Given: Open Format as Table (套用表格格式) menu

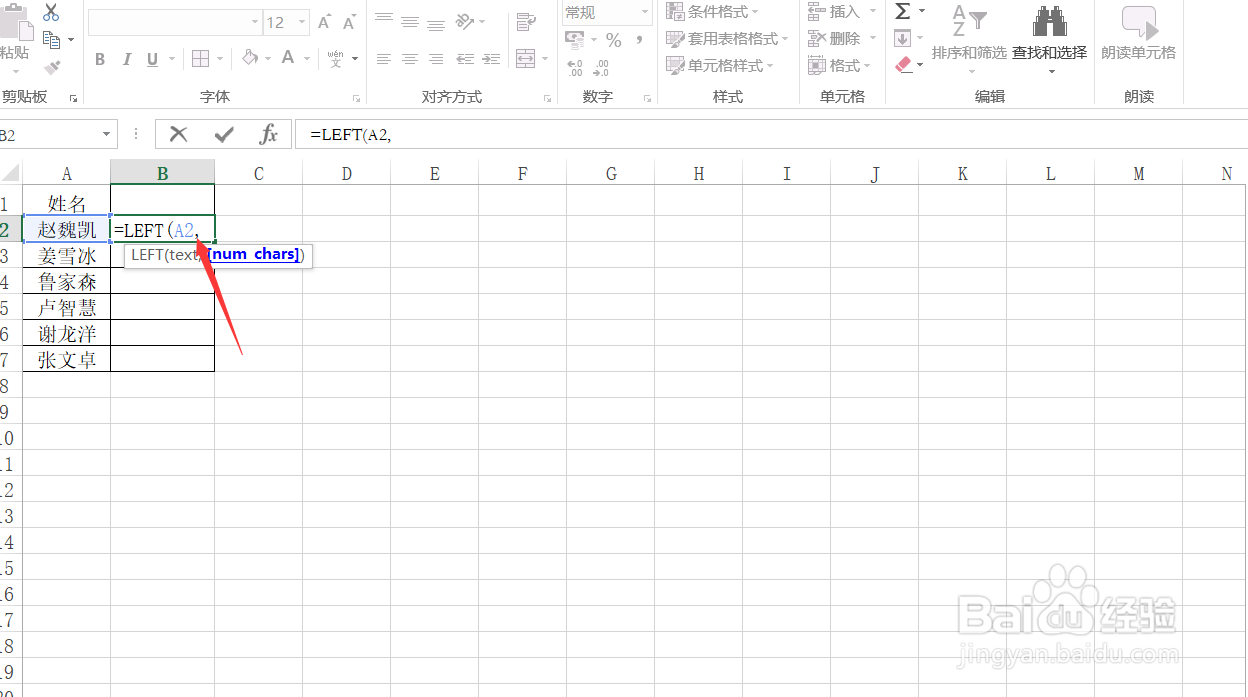Looking at the screenshot, I should [727, 38].
